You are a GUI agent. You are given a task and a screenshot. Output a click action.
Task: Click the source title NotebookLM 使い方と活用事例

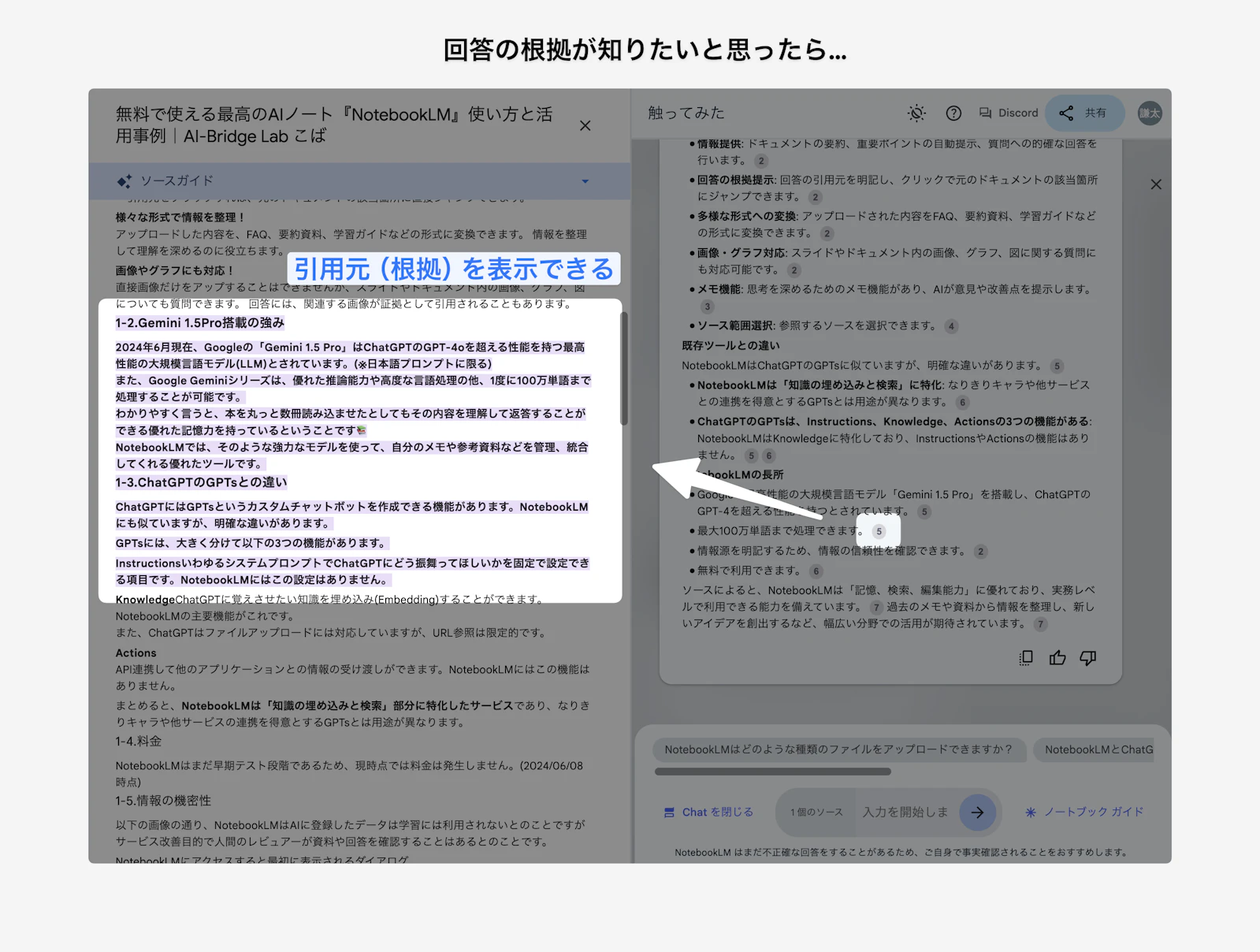(334, 125)
